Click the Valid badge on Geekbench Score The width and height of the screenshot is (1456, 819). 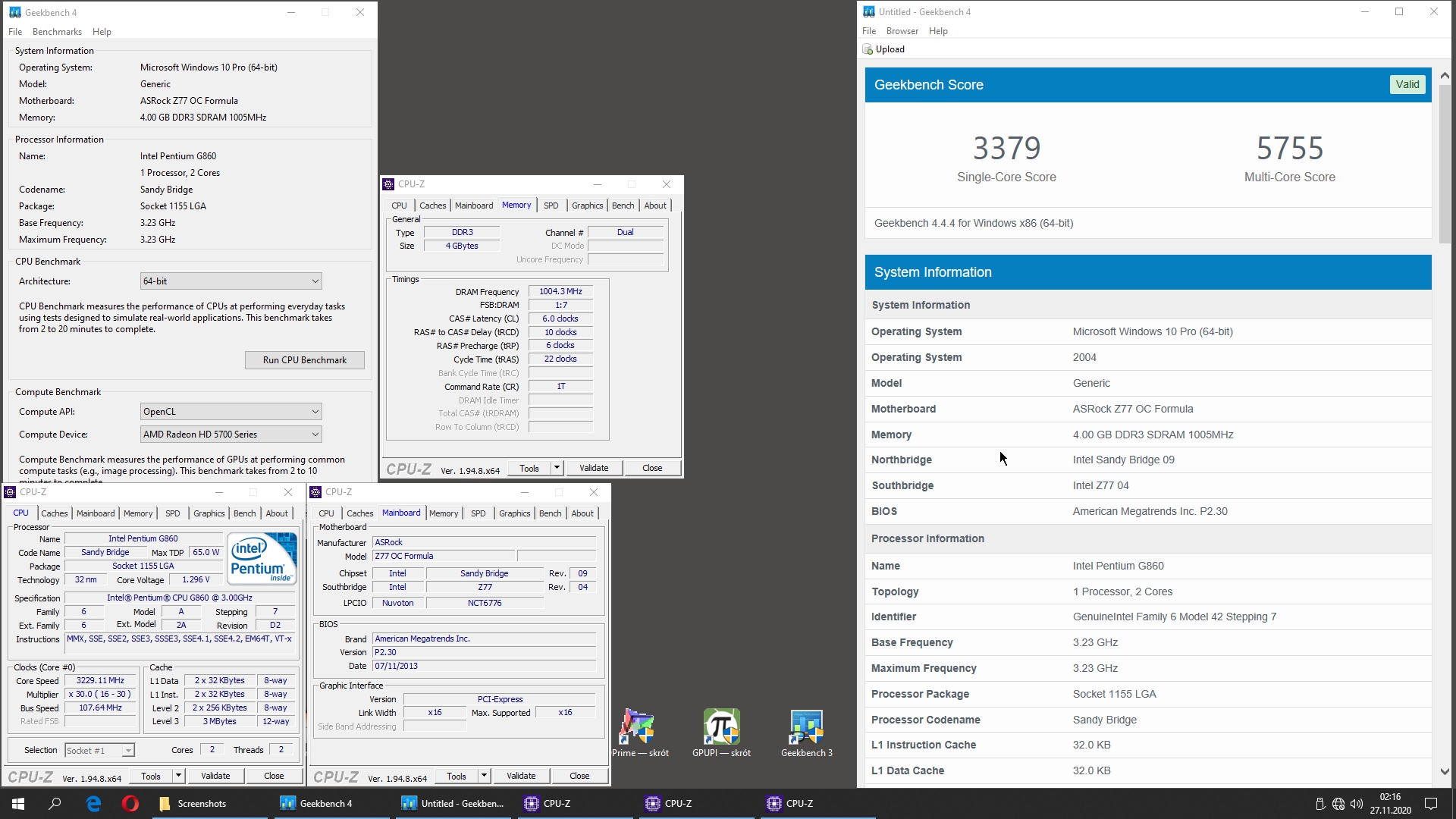click(x=1407, y=85)
